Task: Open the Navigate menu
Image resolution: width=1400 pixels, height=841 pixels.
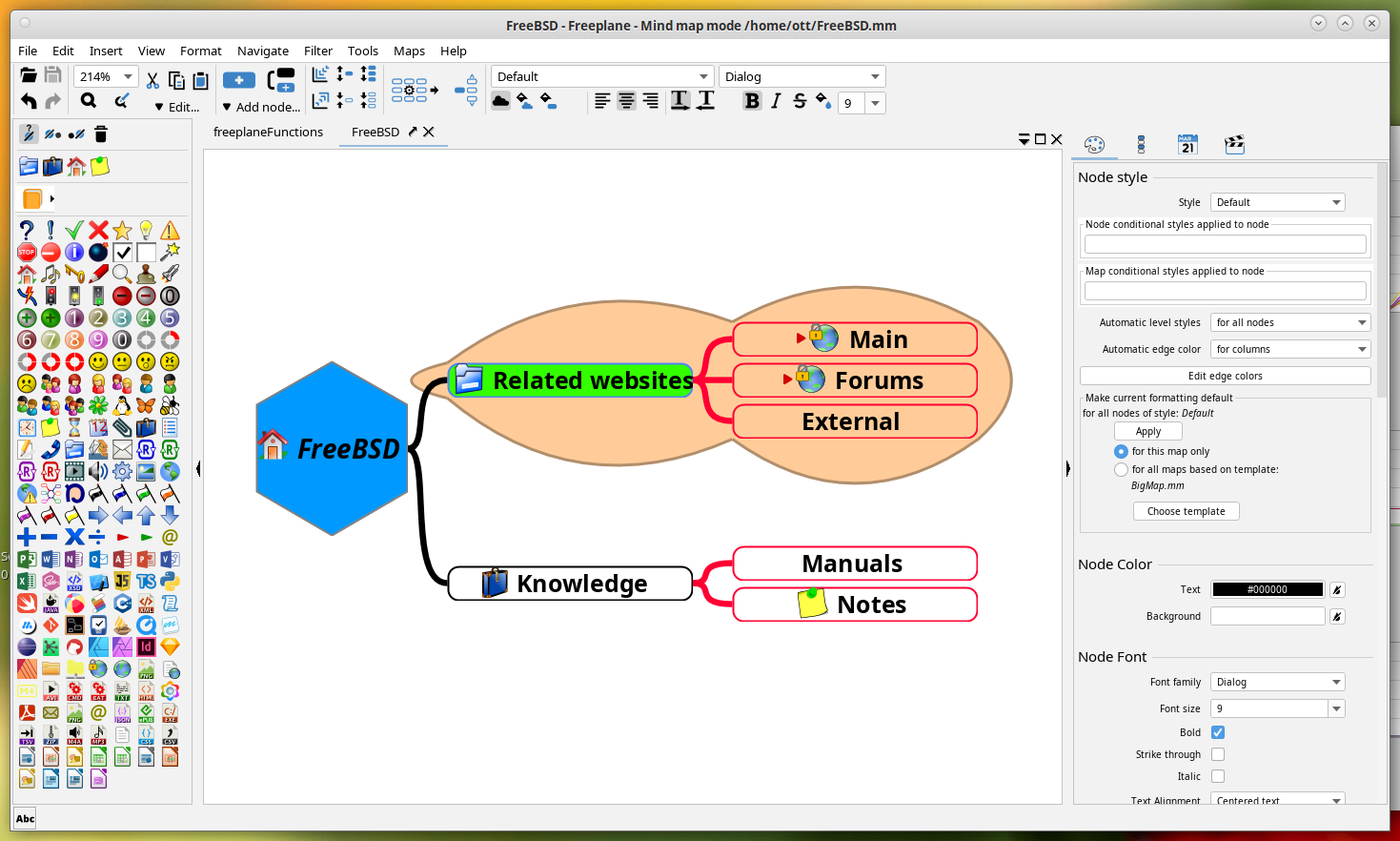Action: 263,51
